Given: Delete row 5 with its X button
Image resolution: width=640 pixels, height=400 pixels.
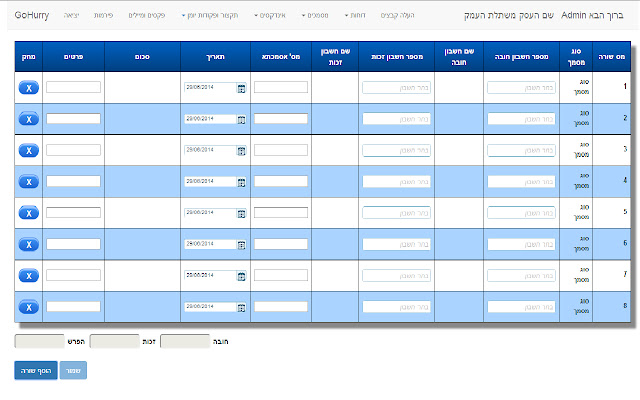Looking at the screenshot, I should [x=29, y=213].
